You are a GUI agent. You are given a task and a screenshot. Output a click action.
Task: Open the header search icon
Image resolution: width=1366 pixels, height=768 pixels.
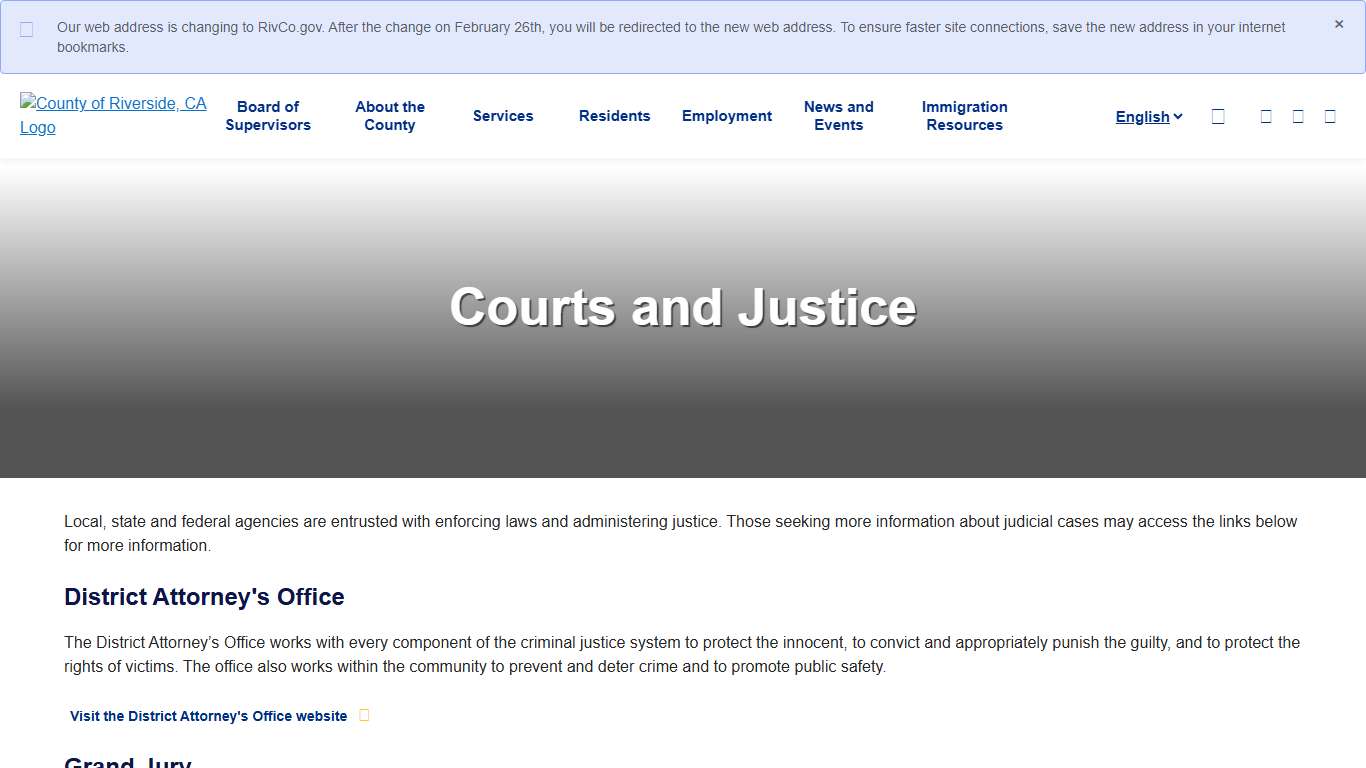coord(1218,116)
